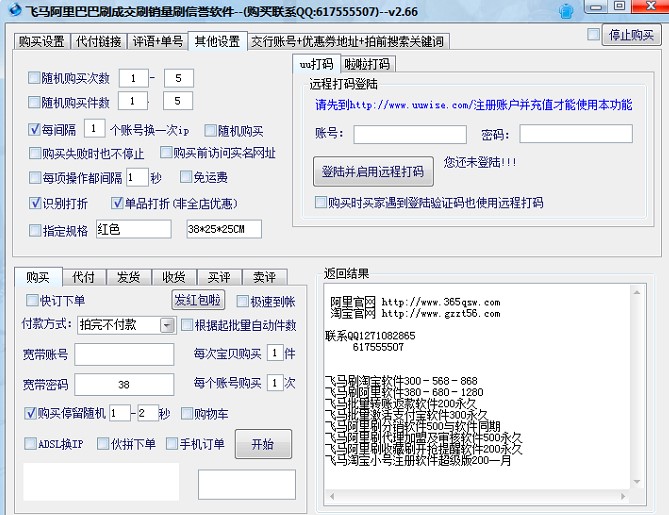Screen dimensions: 669x515
Task: Enable 购买时买家遇到登陆验证码也使用远程打码 checkbox
Action: (x=320, y=202)
